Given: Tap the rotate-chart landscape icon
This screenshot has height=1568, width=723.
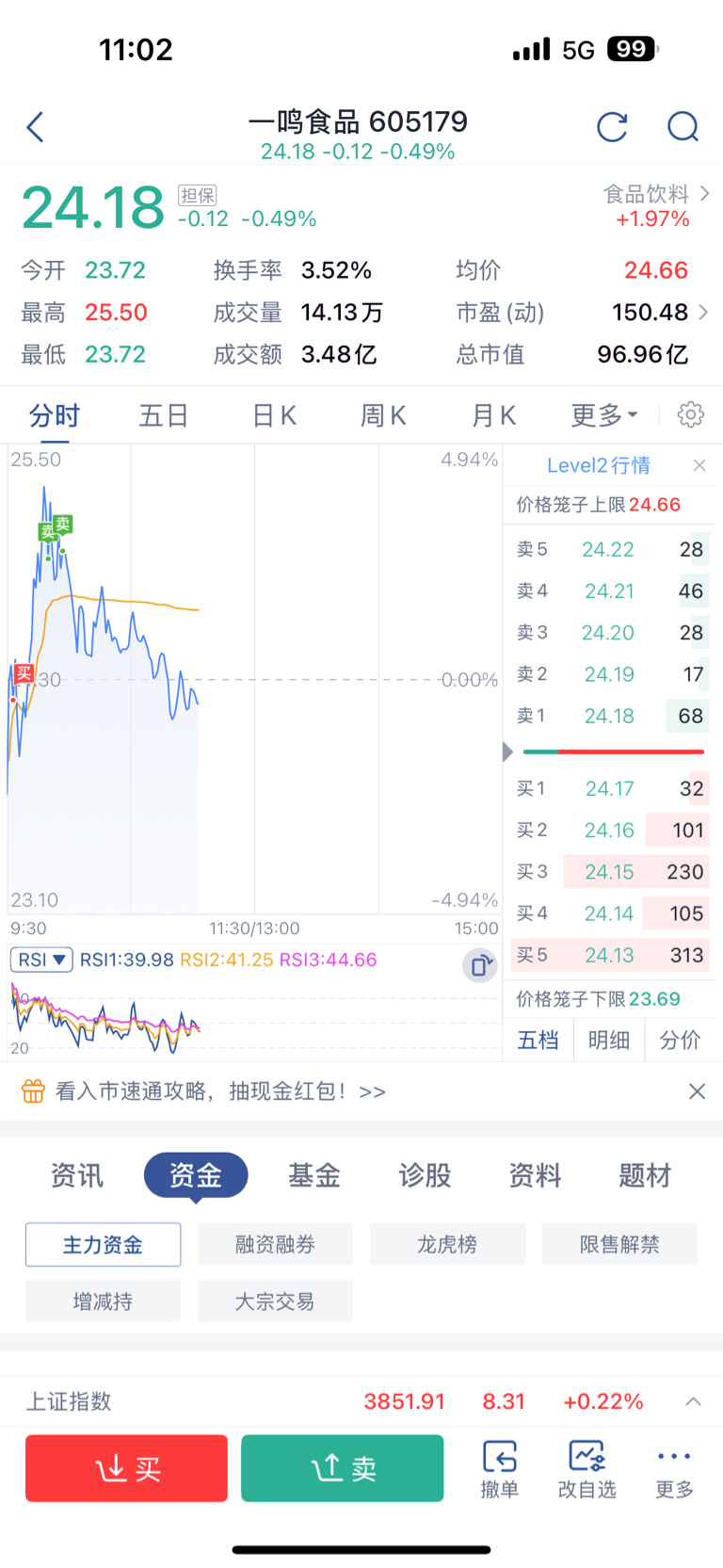Looking at the screenshot, I should click(480, 965).
